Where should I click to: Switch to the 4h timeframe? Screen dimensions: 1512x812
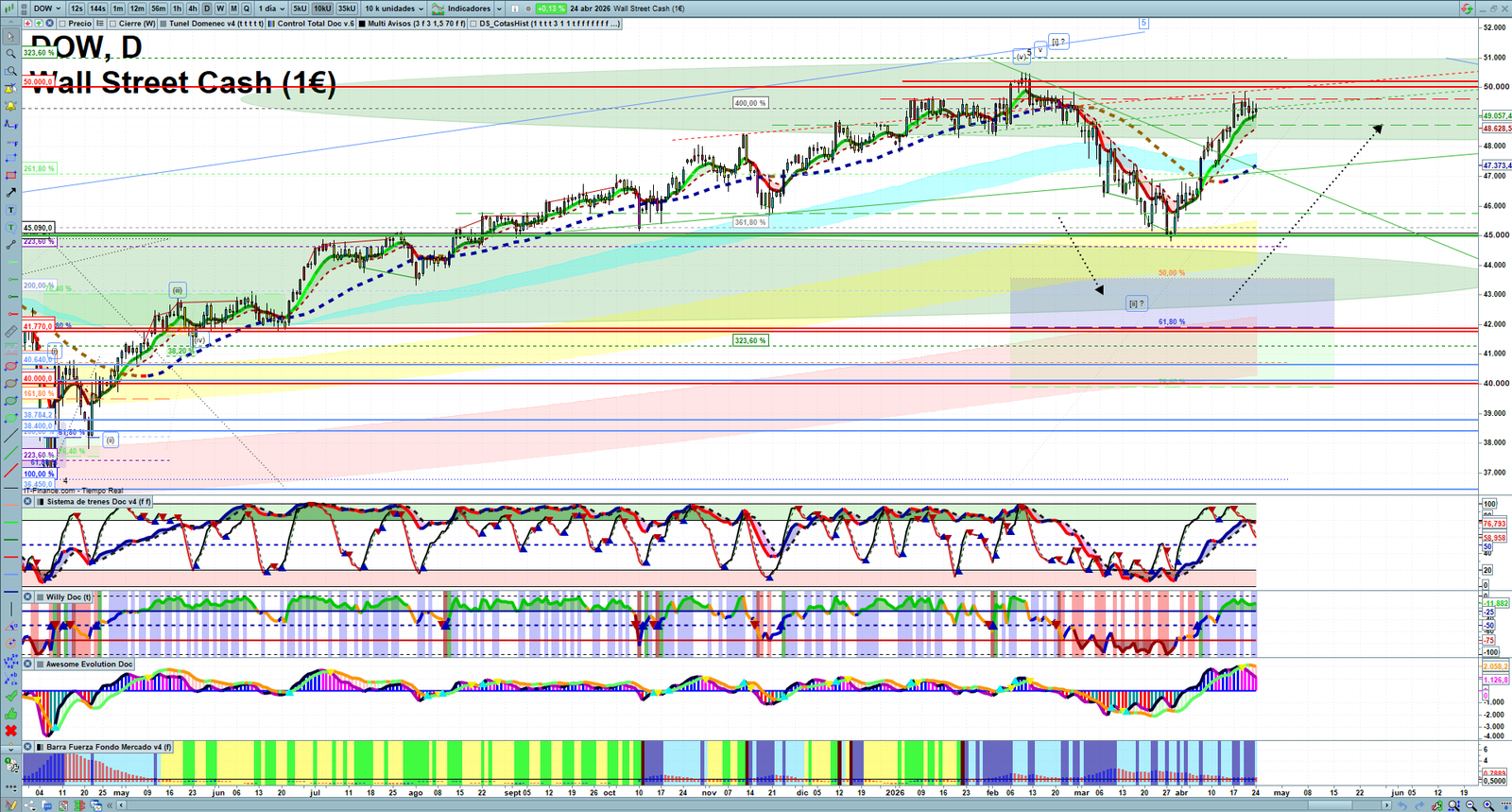tap(192, 9)
